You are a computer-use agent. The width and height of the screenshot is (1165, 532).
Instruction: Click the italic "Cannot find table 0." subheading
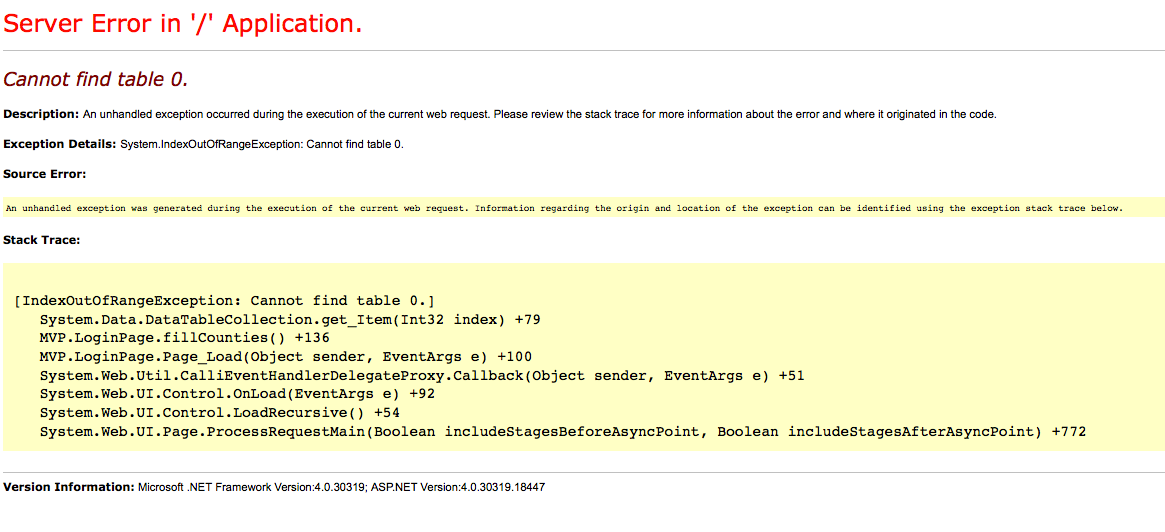pos(96,79)
